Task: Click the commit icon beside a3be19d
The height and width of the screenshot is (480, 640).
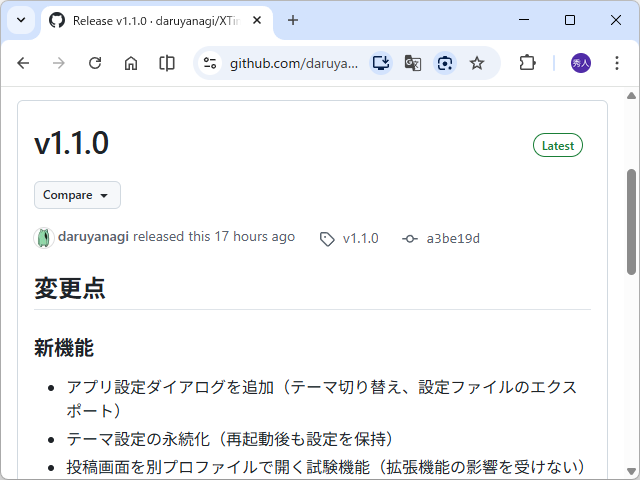Action: pos(410,239)
